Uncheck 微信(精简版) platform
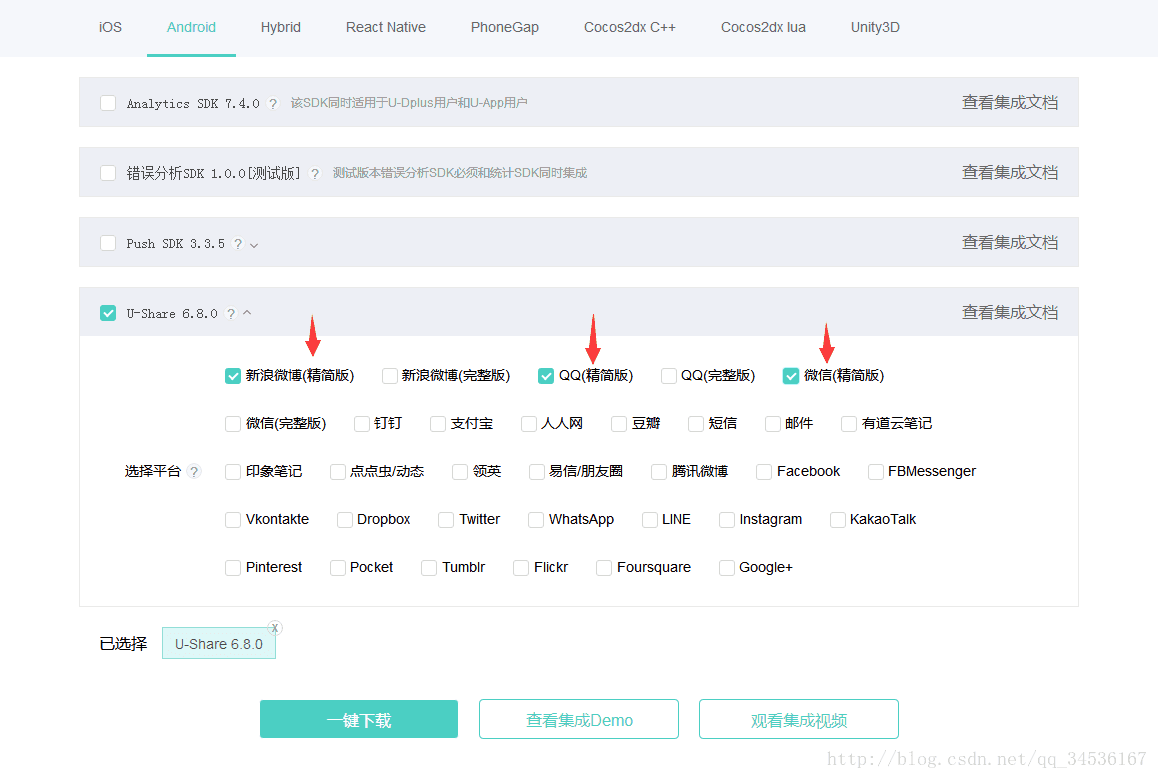The height and width of the screenshot is (779, 1158). tap(791, 376)
